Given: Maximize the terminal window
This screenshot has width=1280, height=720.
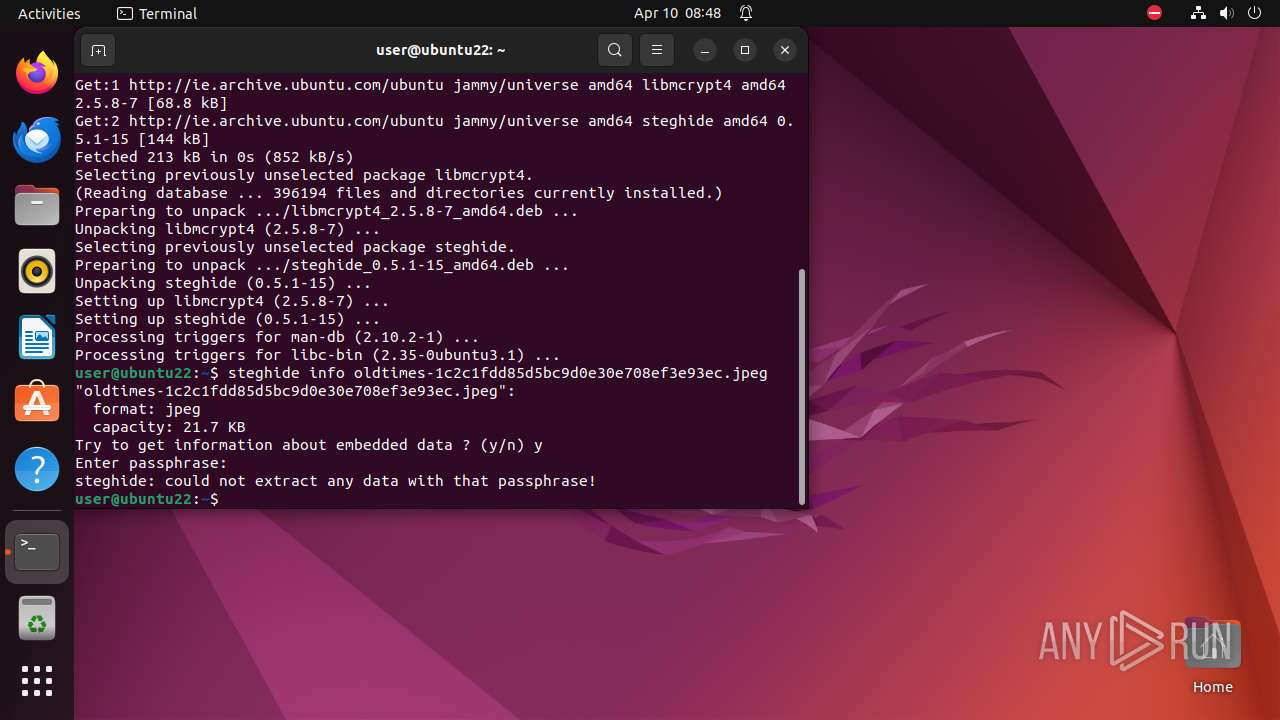Looking at the screenshot, I should (x=745, y=50).
